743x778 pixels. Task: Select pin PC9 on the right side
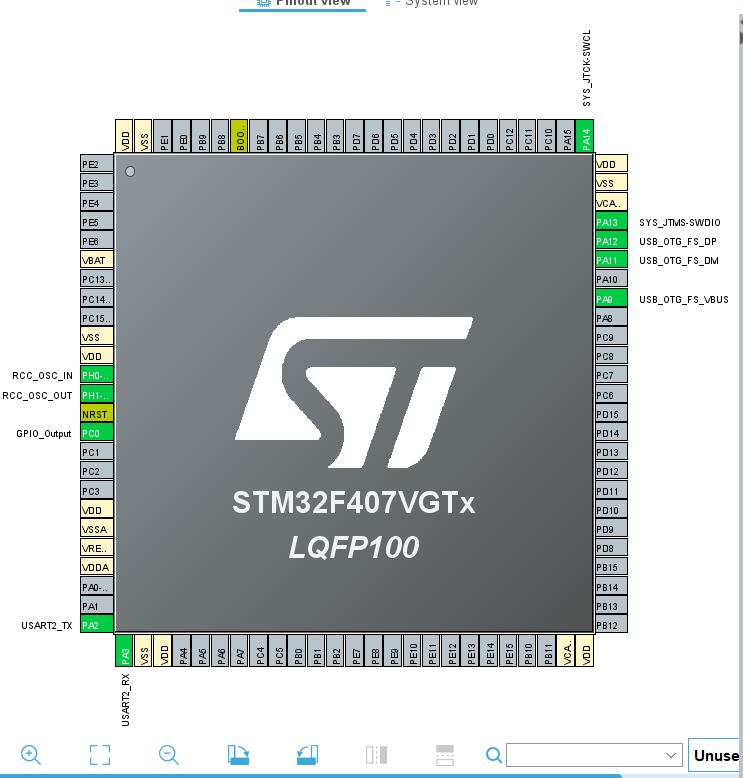(x=611, y=337)
